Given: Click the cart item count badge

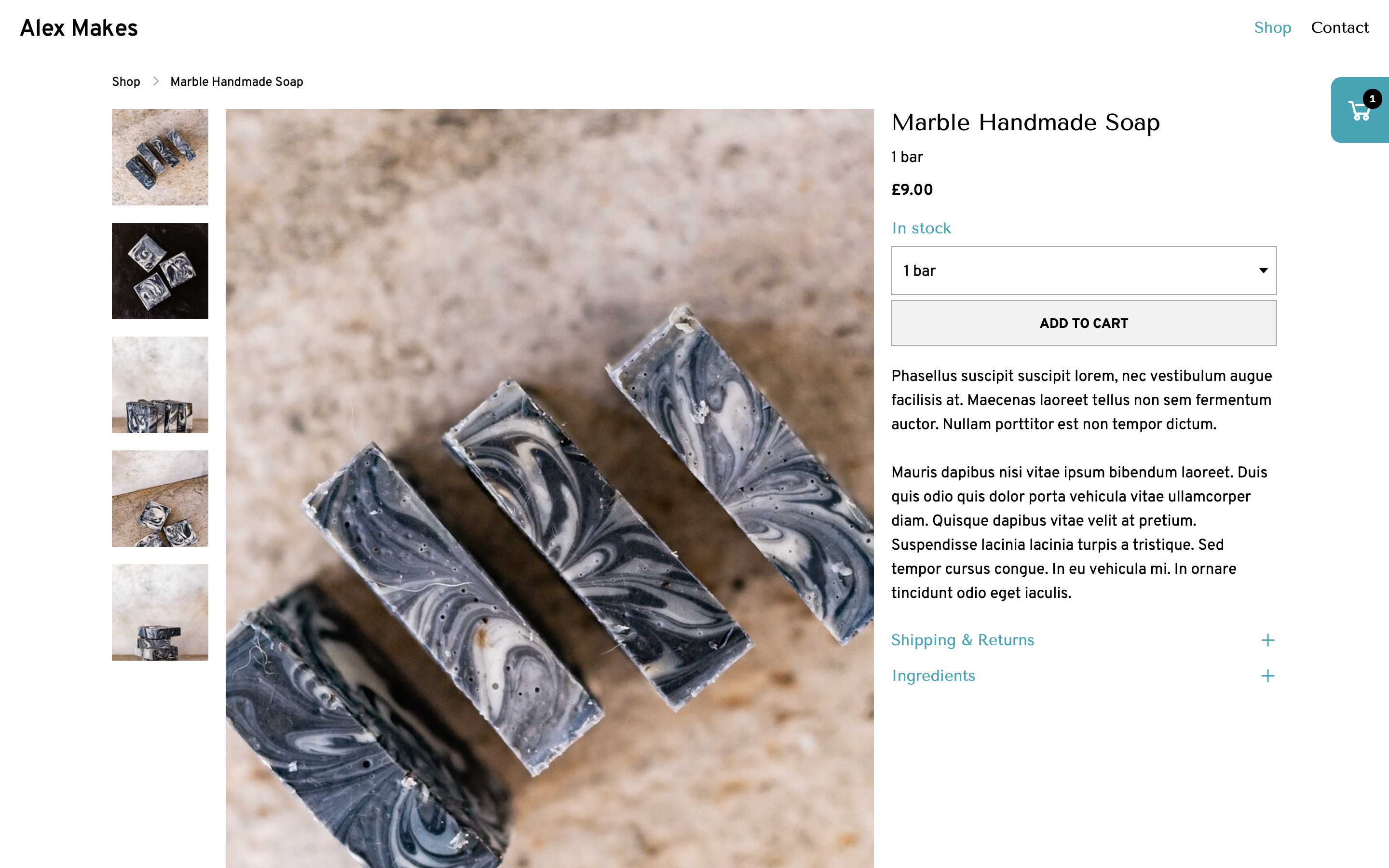Looking at the screenshot, I should click(1372, 99).
